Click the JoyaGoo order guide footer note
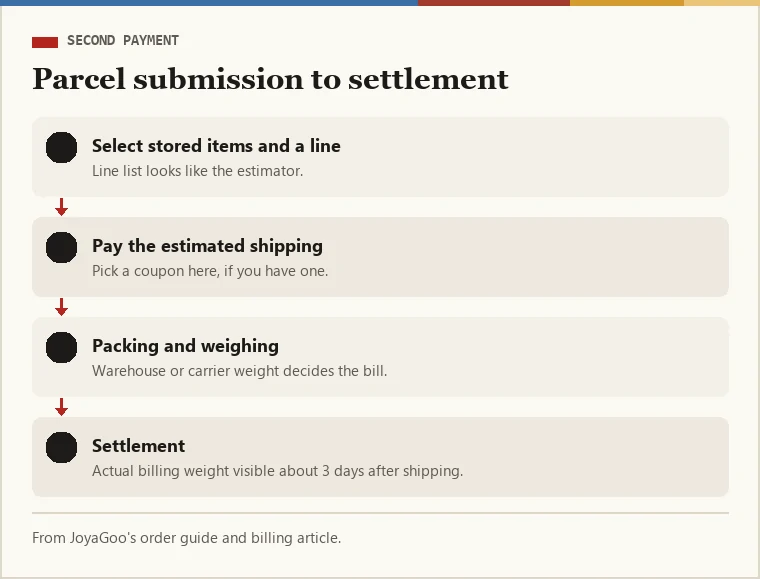Screen dimensions: 760x579 click(187, 538)
